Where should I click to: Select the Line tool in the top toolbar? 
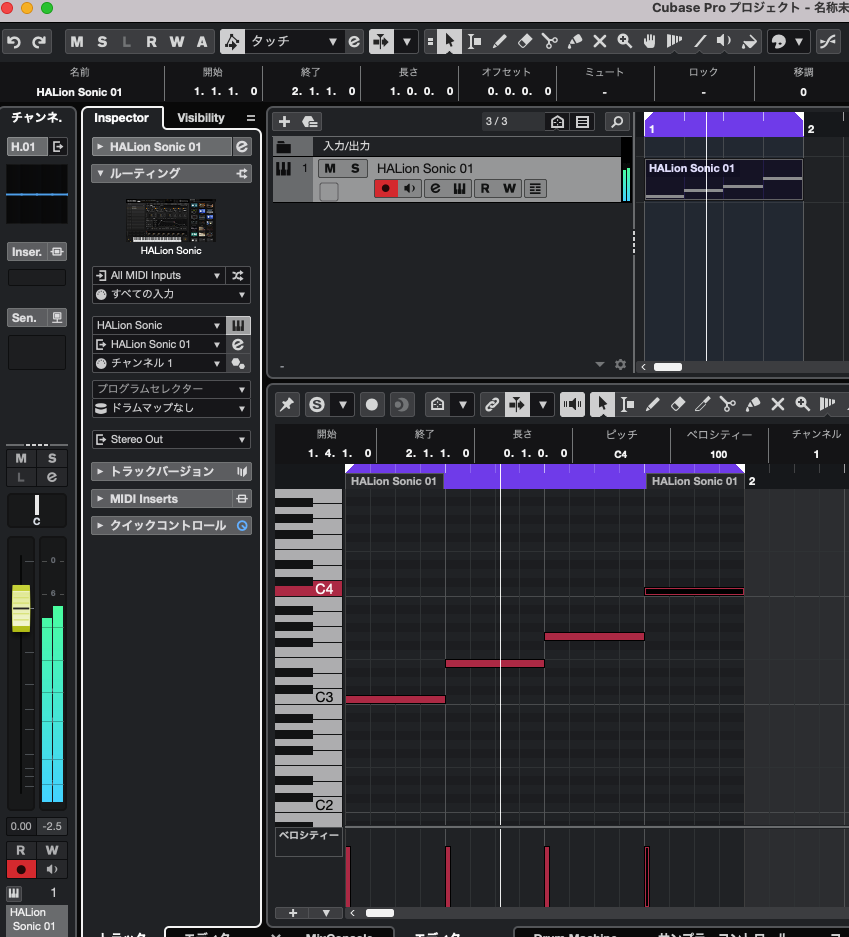[x=700, y=41]
